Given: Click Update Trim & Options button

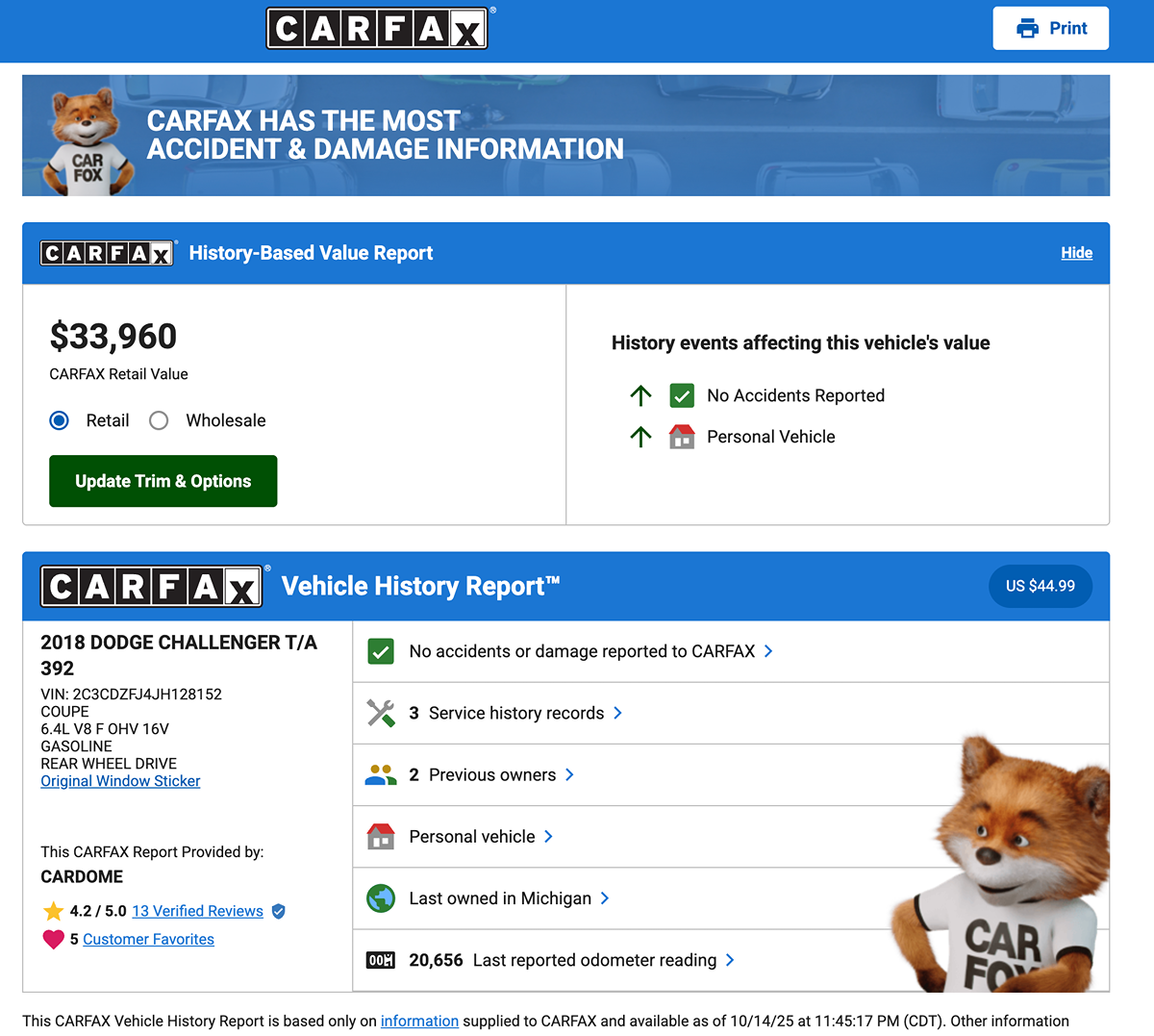Looking at the screenshot, I should [x=163, y=481].
